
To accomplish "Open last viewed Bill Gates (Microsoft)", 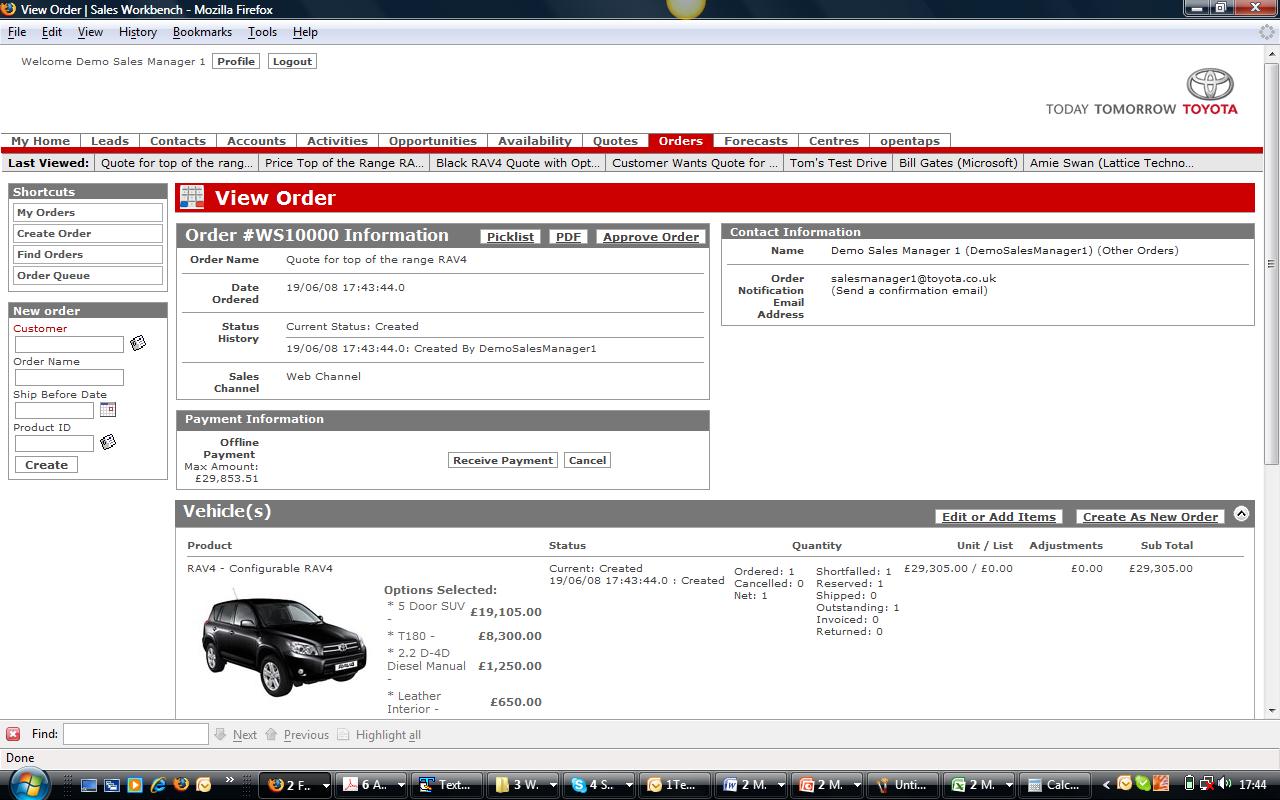I will pyautogui.click(x=958, y=163).
